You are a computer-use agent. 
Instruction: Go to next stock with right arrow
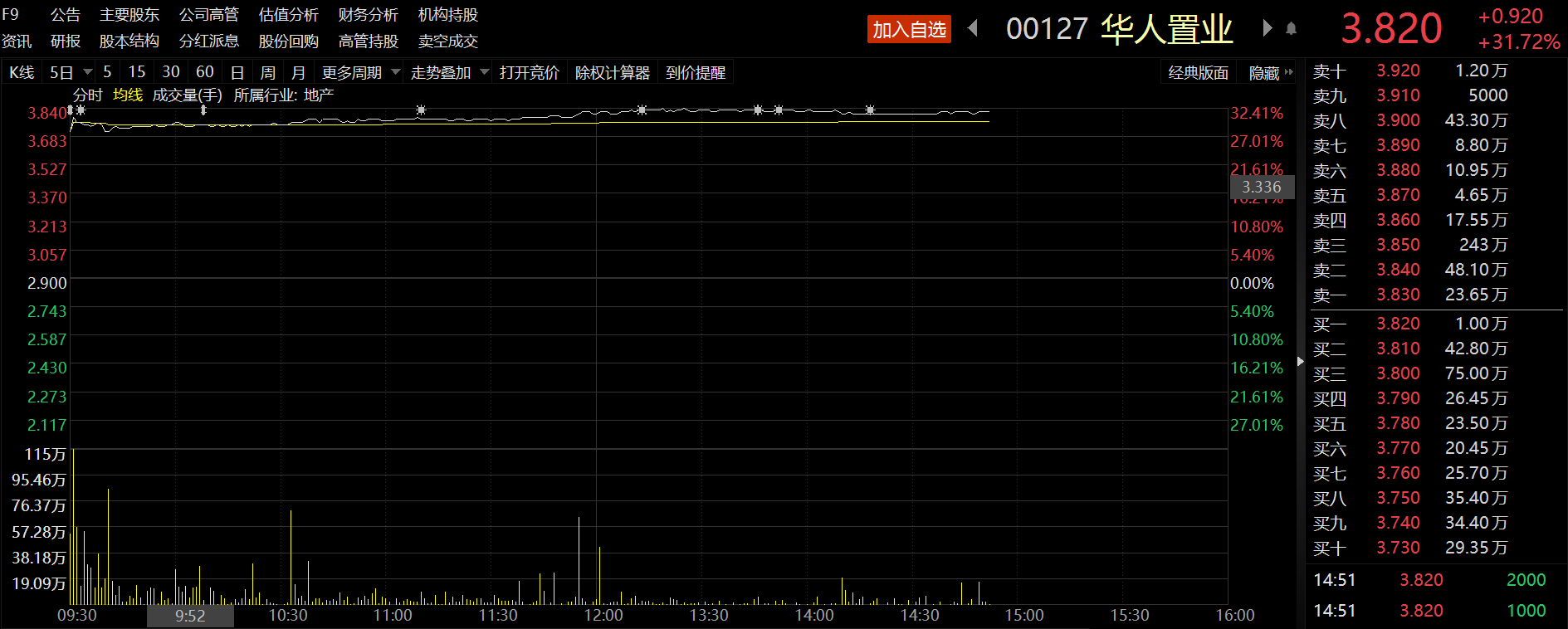tap(1267, 28)
